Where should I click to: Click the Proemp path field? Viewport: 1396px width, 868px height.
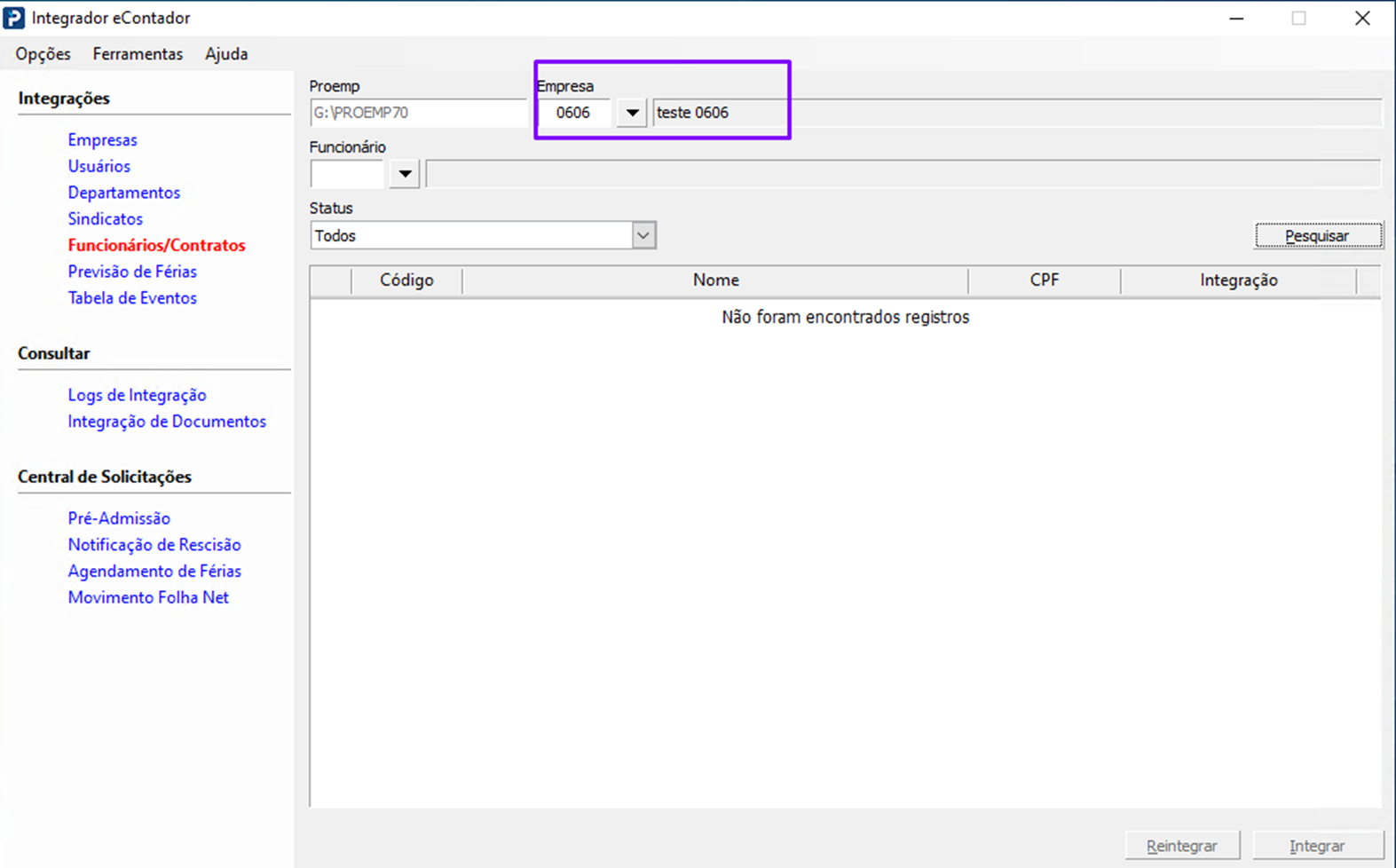point(418,113)
